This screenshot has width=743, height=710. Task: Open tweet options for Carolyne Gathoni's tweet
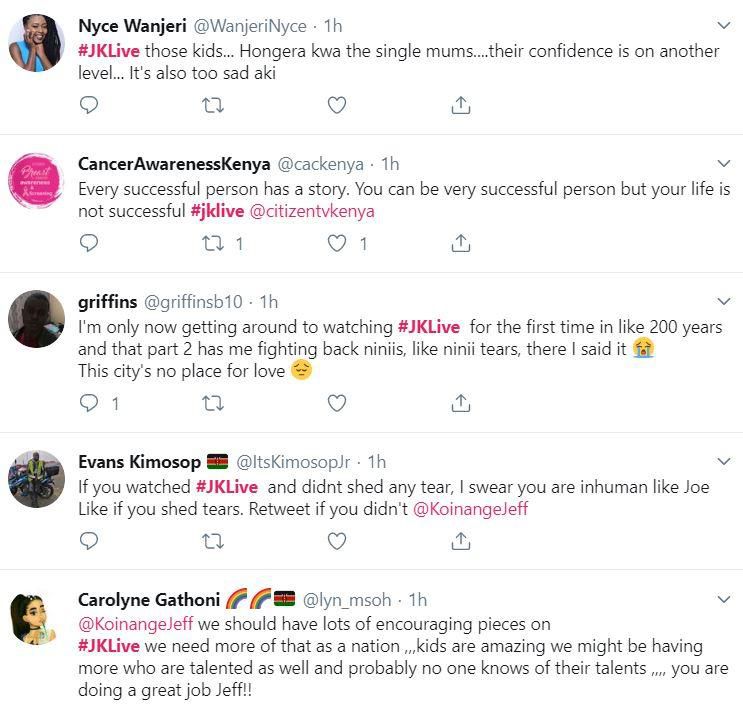pyautogui.click(x=722, y=599)
